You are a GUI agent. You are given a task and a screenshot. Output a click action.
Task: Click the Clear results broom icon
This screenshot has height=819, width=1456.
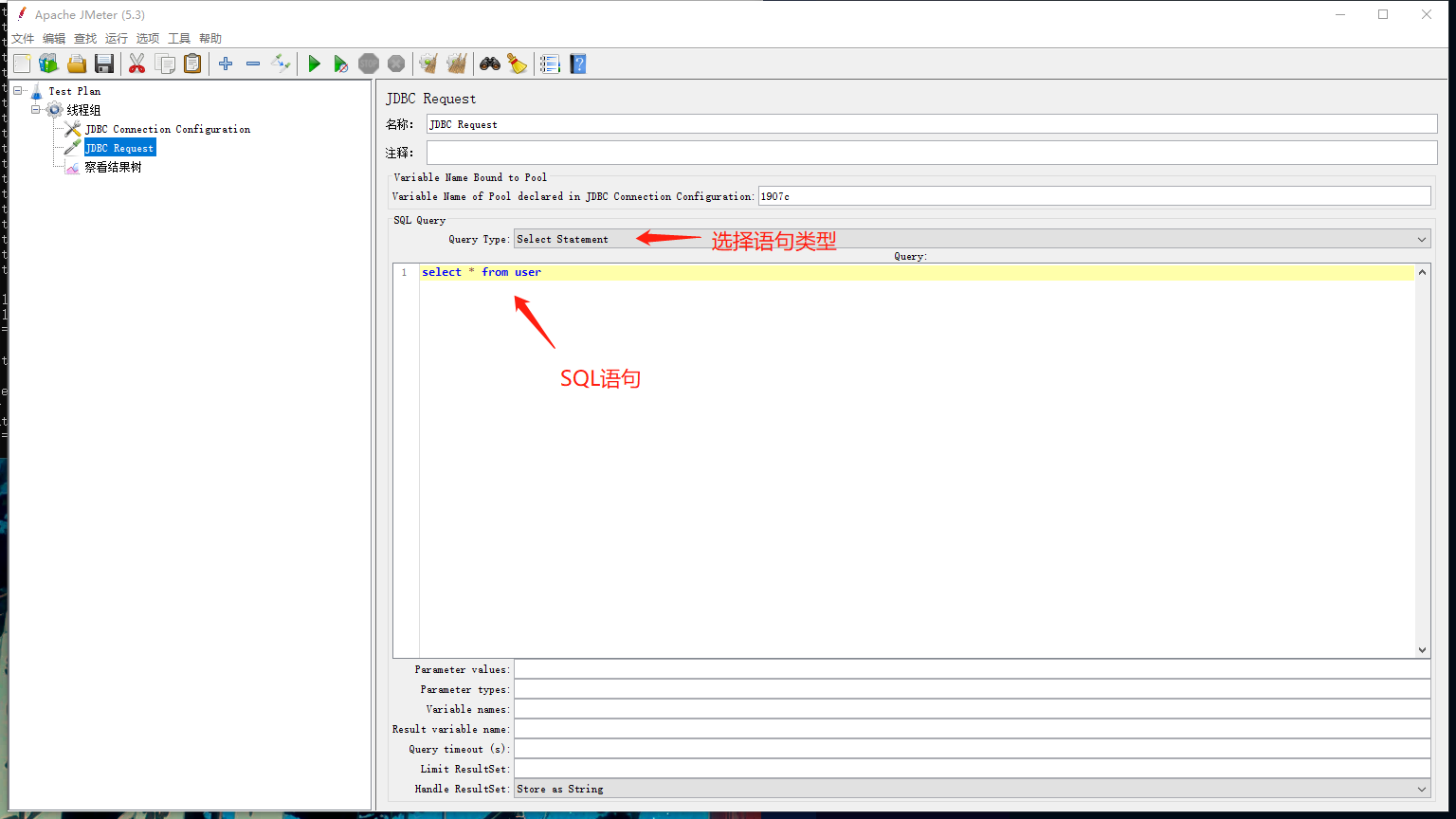pos(429,64)
